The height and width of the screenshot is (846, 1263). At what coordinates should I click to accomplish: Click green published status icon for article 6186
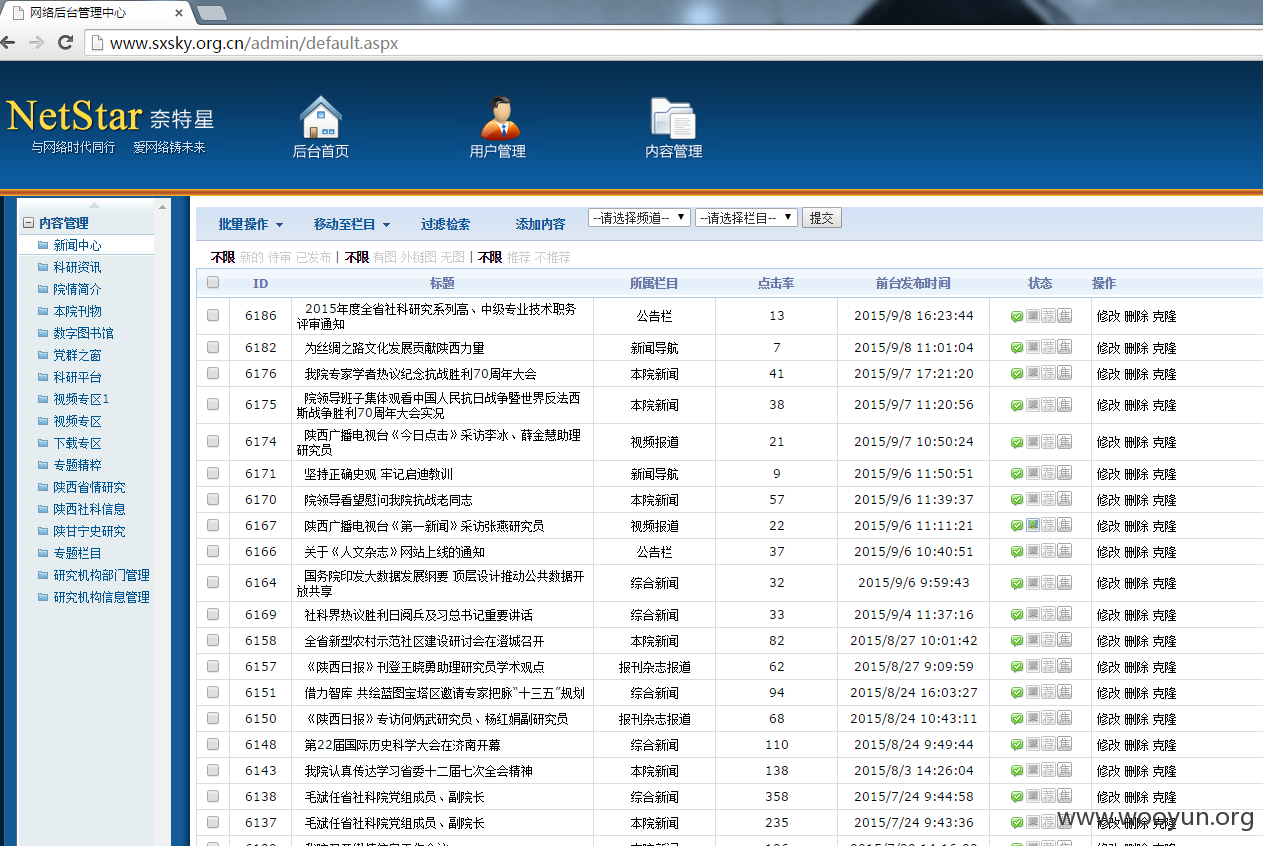click(x=1017, y=316)
